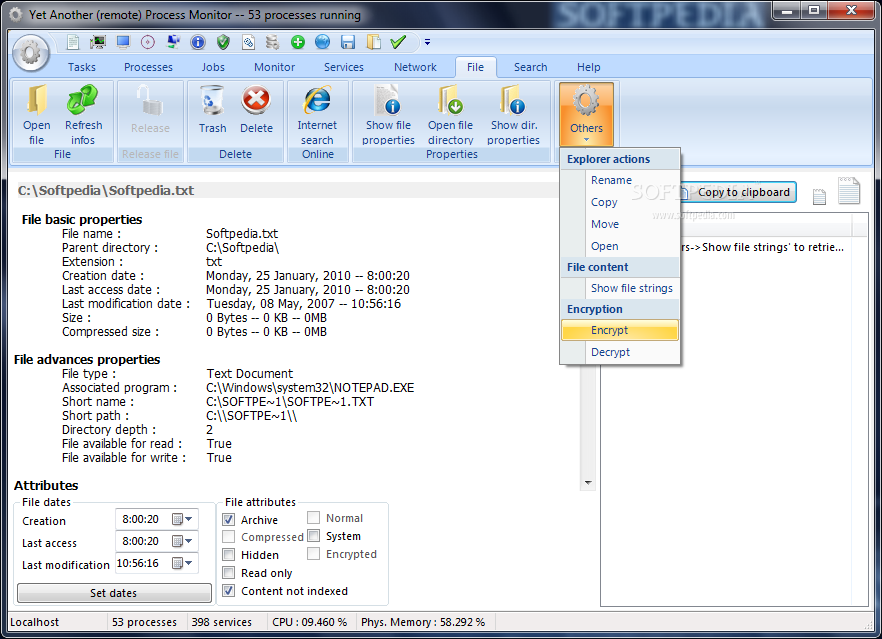Click the file info scroll down arrow
This screenshot has width=882, height=639.
pos(588,483)
